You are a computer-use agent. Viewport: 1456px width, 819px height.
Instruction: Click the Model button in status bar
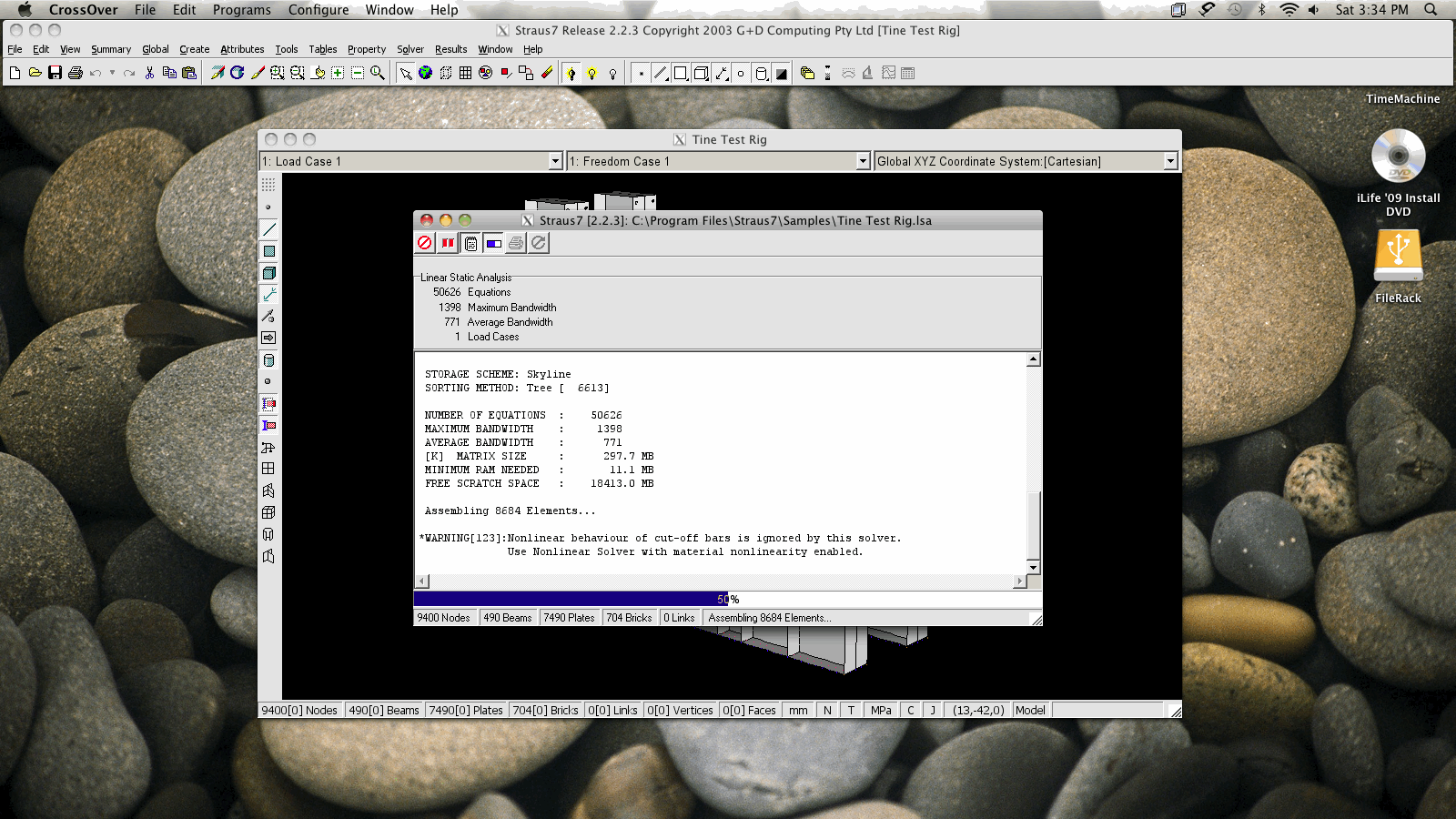[1030, 710]
